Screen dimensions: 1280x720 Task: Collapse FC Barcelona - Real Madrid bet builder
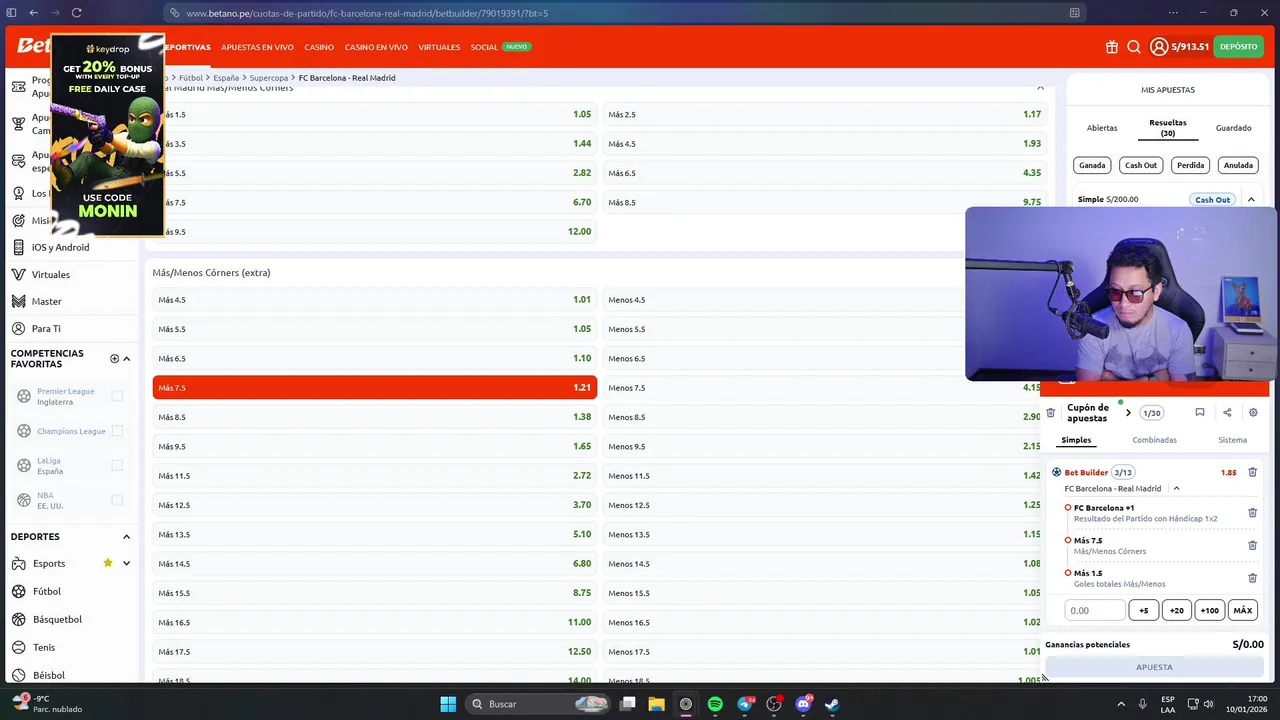click(1177, 488)
